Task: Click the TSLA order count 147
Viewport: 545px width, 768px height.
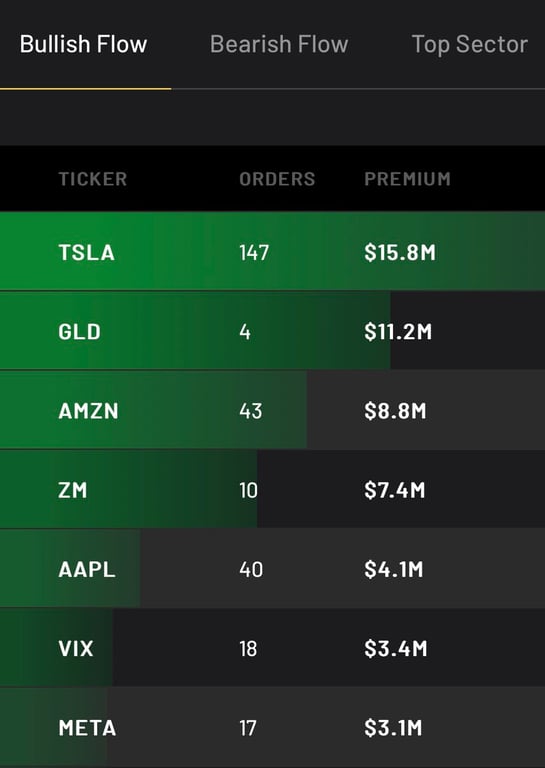Action: tap(254, 253)
